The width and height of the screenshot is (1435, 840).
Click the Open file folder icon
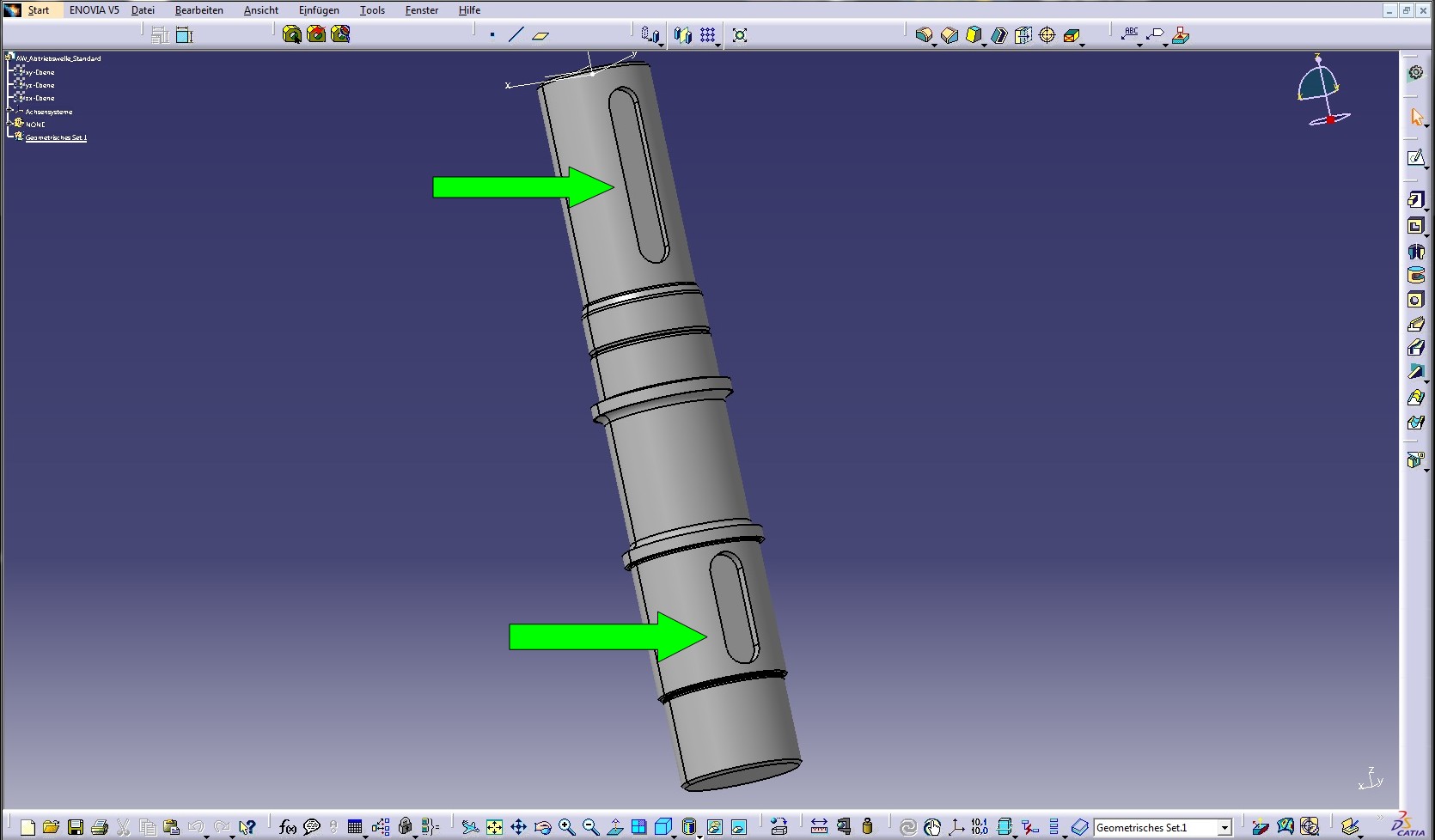(51, 827)
